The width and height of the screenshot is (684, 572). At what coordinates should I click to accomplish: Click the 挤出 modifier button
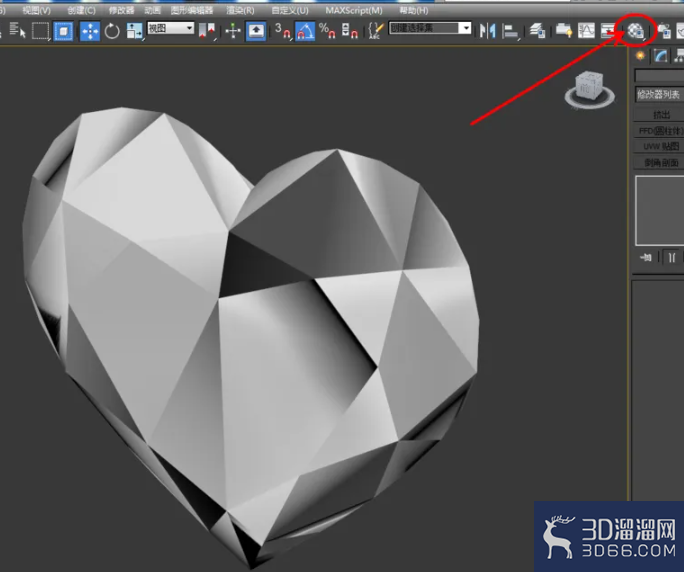659,115
